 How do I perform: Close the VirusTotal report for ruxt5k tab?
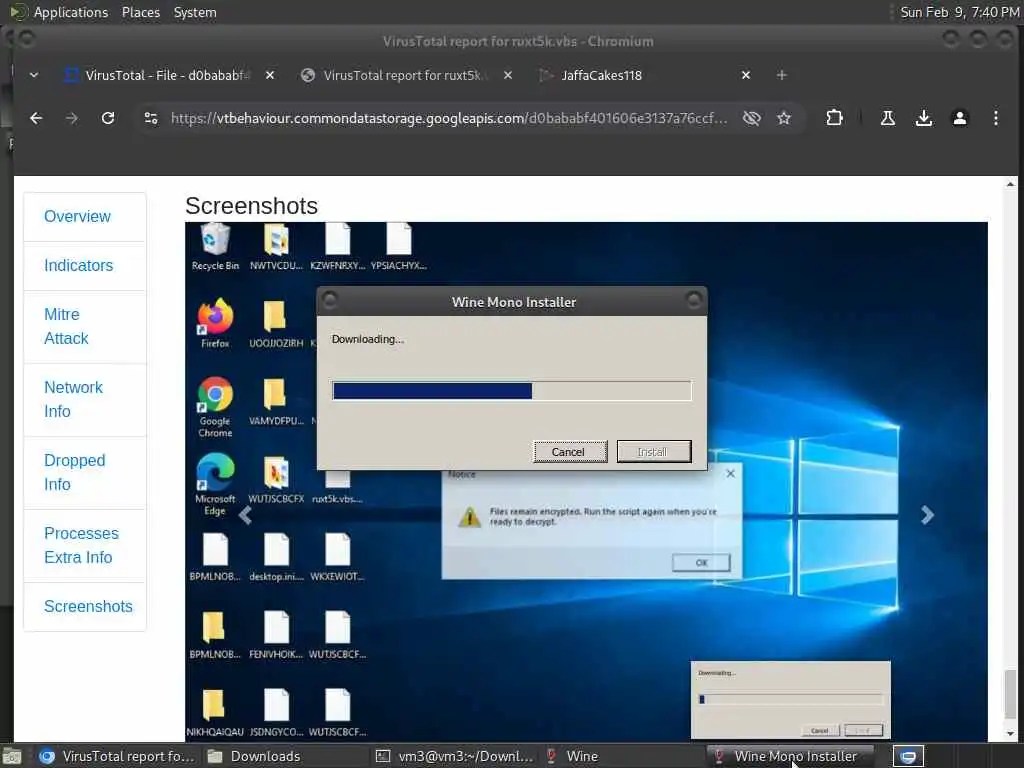click(507, 75)
